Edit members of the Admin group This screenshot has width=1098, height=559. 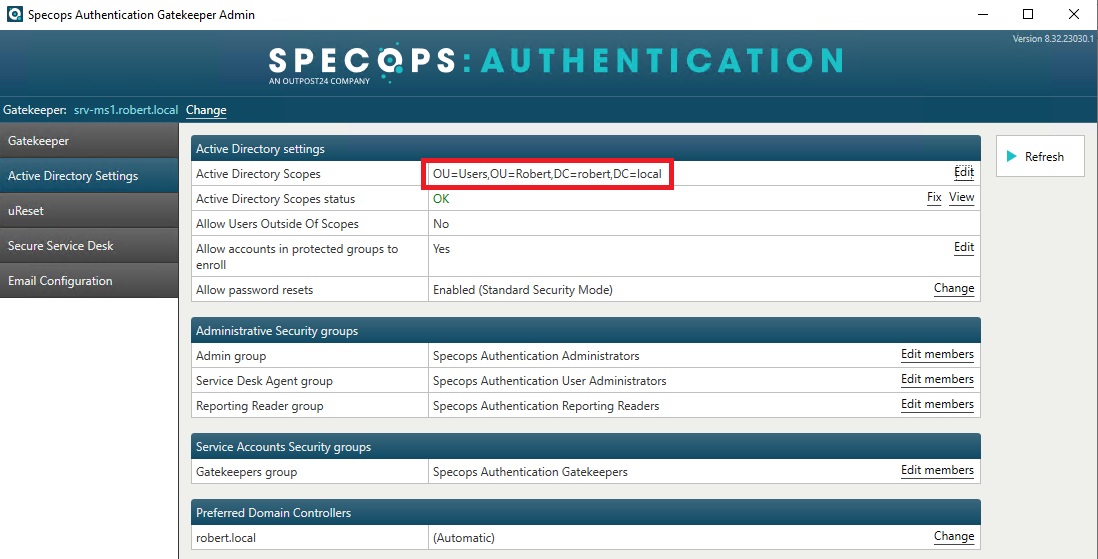click(x=937, y=354)
